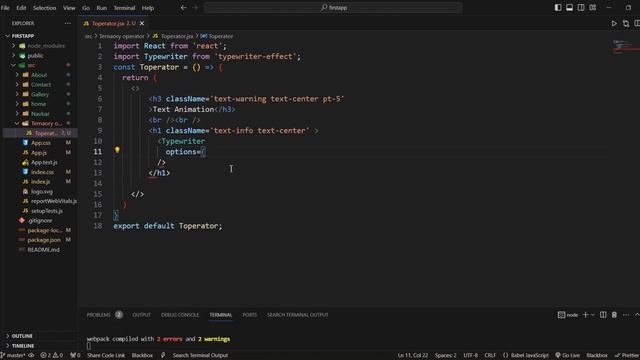This screenshot has width=640, height=360.
Task: Open App.js in the explorer
Action: click(39, 153)
